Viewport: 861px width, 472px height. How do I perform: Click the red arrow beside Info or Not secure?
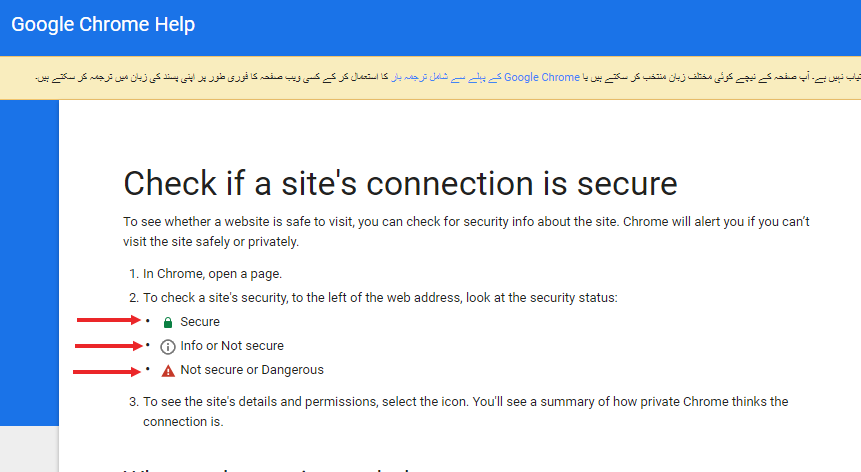click(x=109, y=346)
